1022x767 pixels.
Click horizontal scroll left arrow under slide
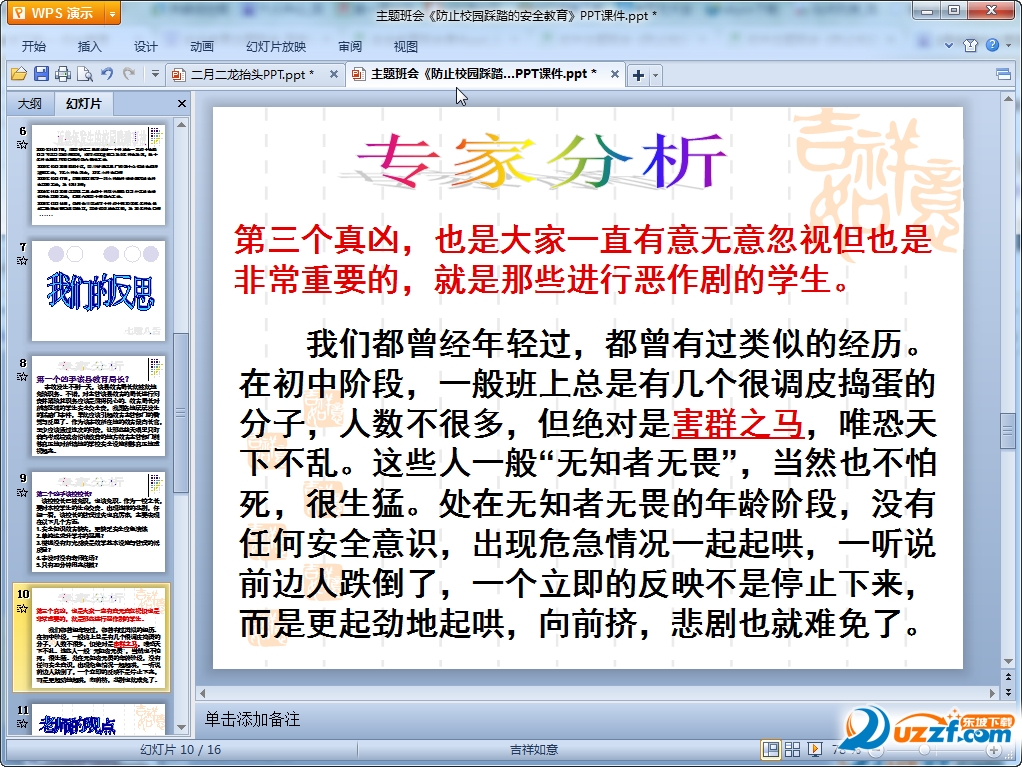[x=203, y=693]
